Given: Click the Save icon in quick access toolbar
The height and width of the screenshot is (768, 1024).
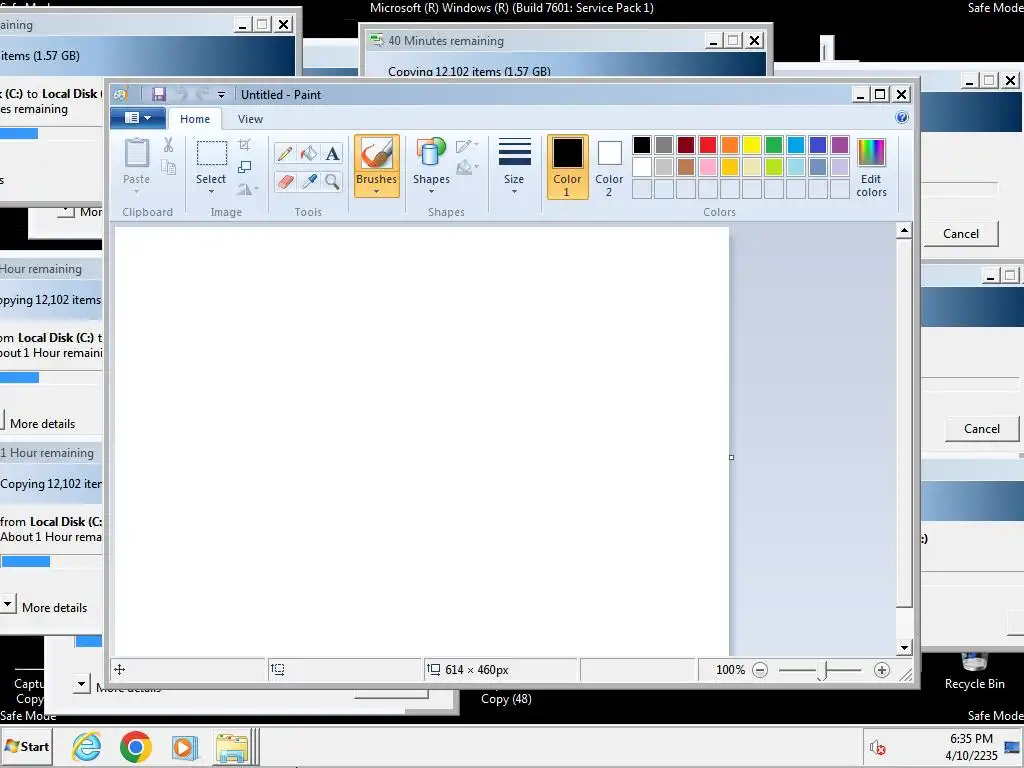Looking at the screenshot, I should pos(159,95).
